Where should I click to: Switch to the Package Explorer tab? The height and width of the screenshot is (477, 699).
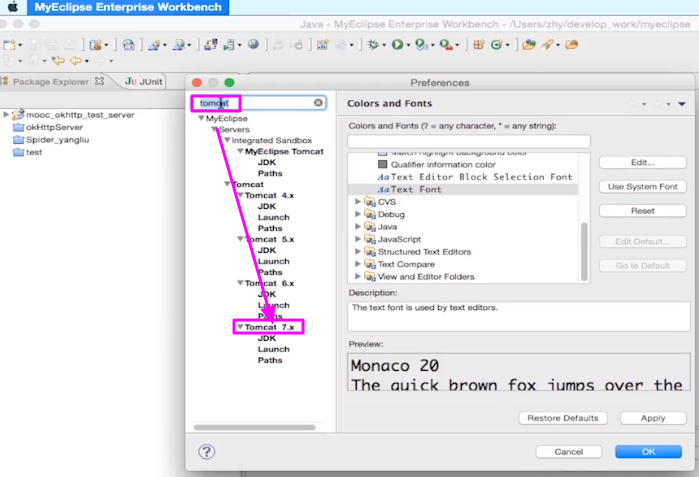(50, 82)
